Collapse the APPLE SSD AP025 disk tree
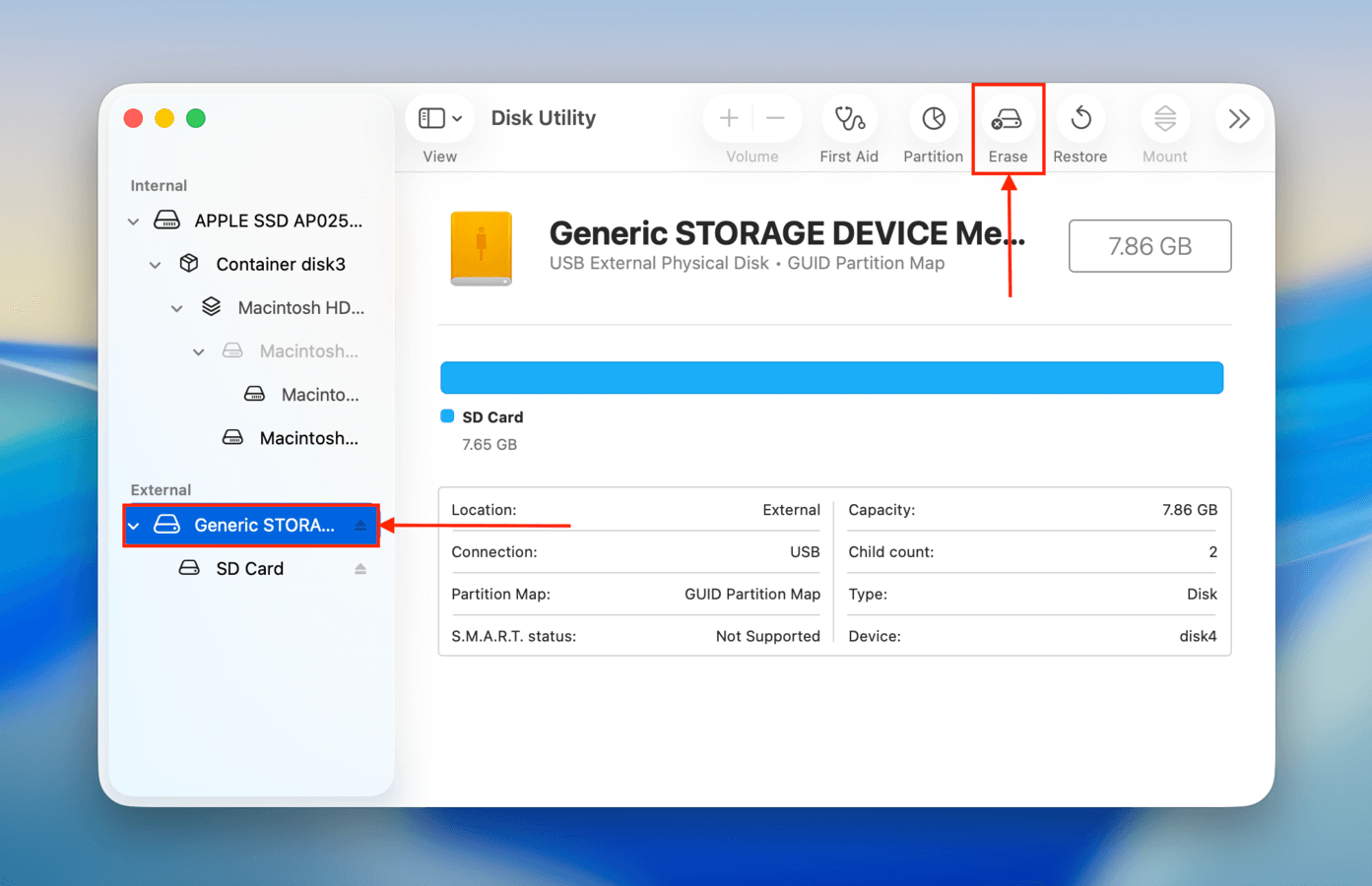 tap(133, 221)
